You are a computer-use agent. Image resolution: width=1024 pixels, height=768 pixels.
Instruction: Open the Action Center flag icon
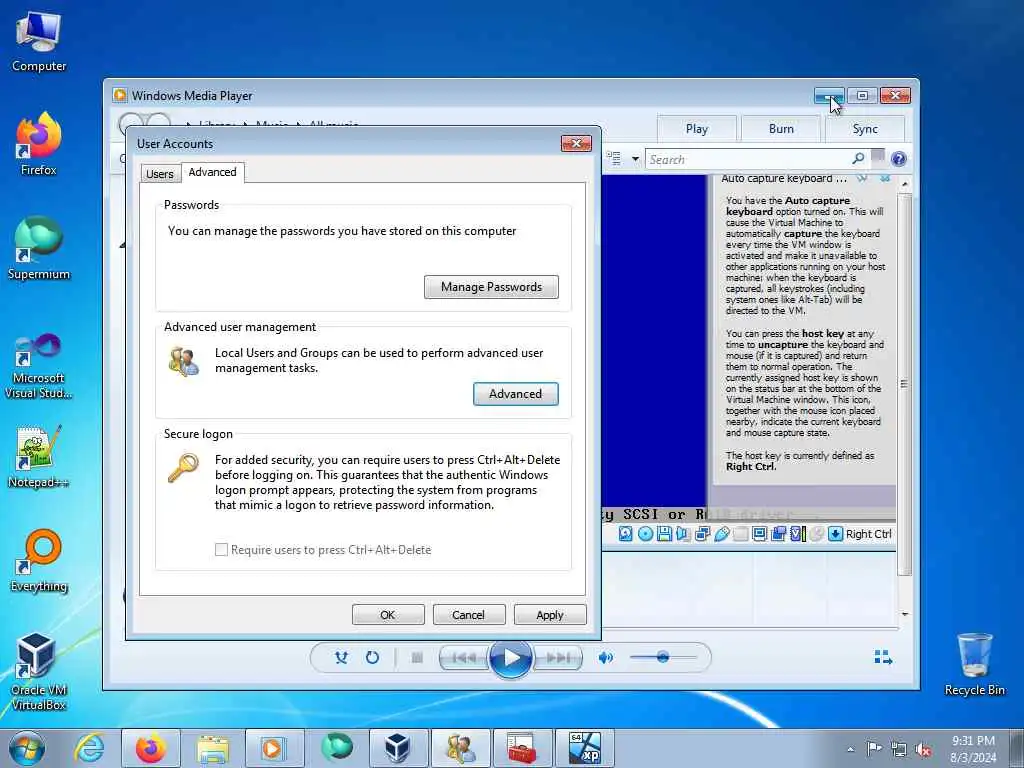click(874, 749)
